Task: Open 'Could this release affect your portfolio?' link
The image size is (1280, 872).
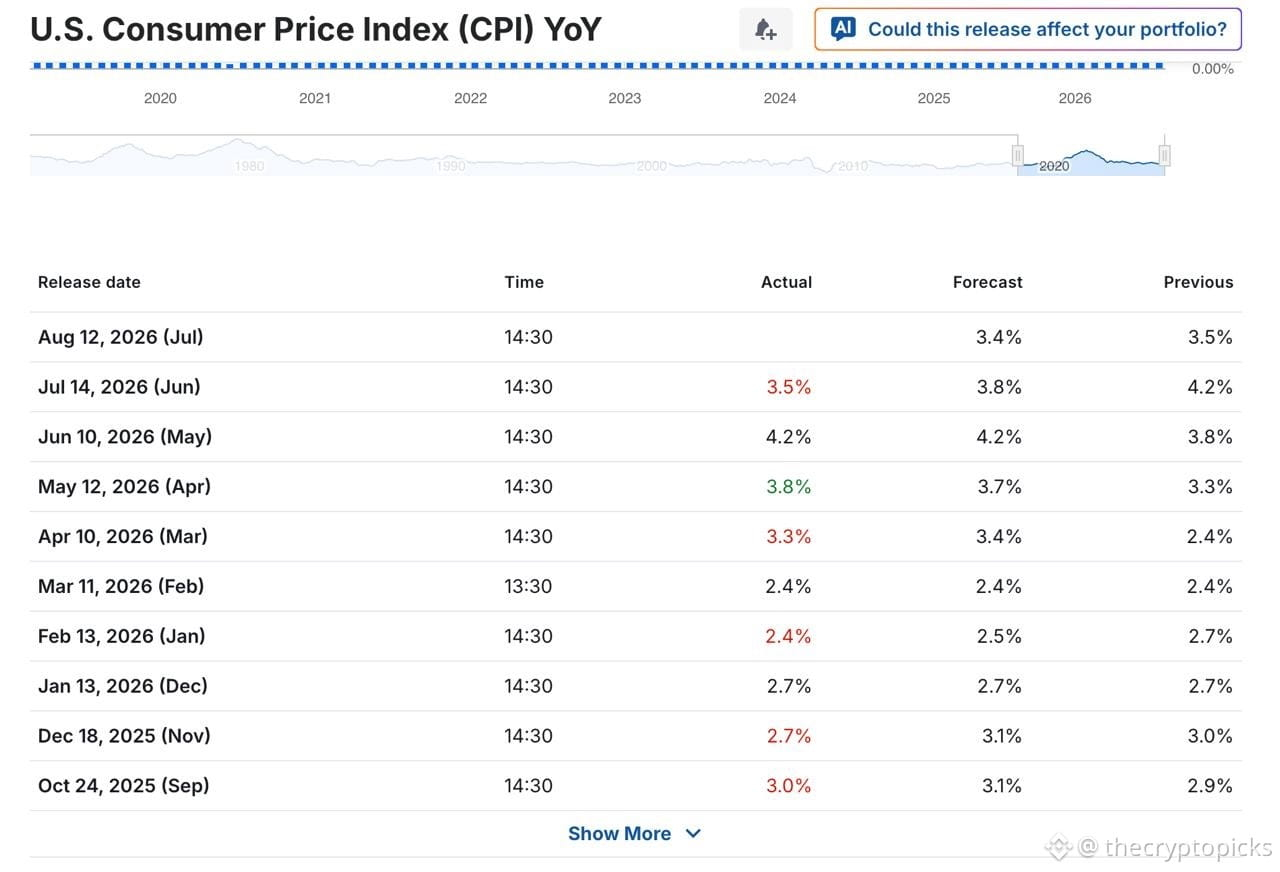Action: 1028,29
